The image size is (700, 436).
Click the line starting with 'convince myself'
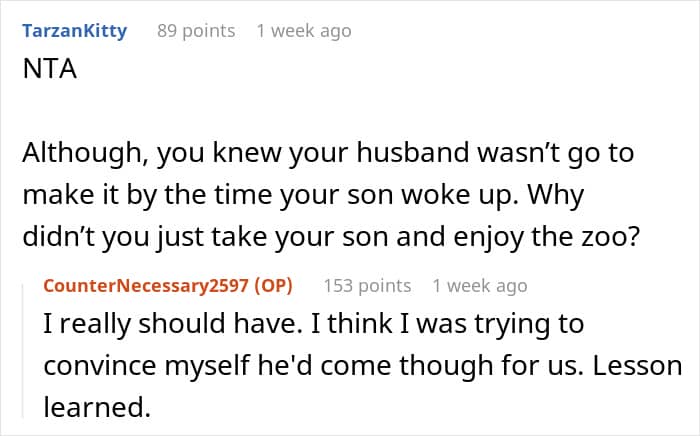[x=362, y=365]
